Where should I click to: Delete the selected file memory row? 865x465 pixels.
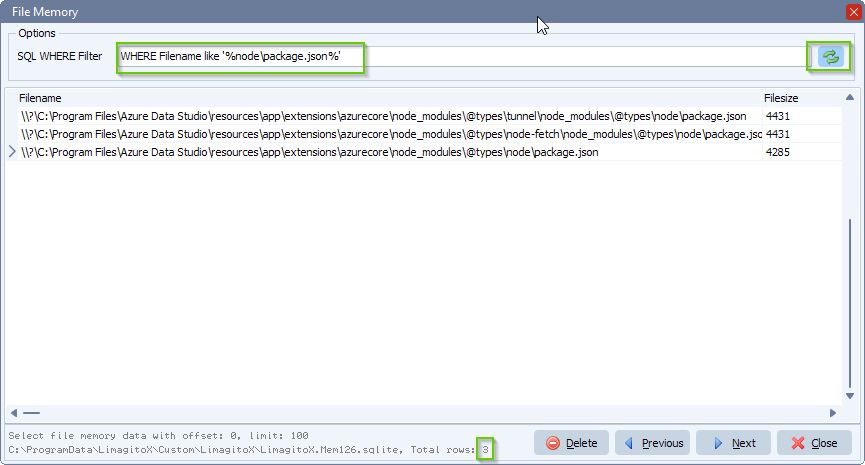572,443
